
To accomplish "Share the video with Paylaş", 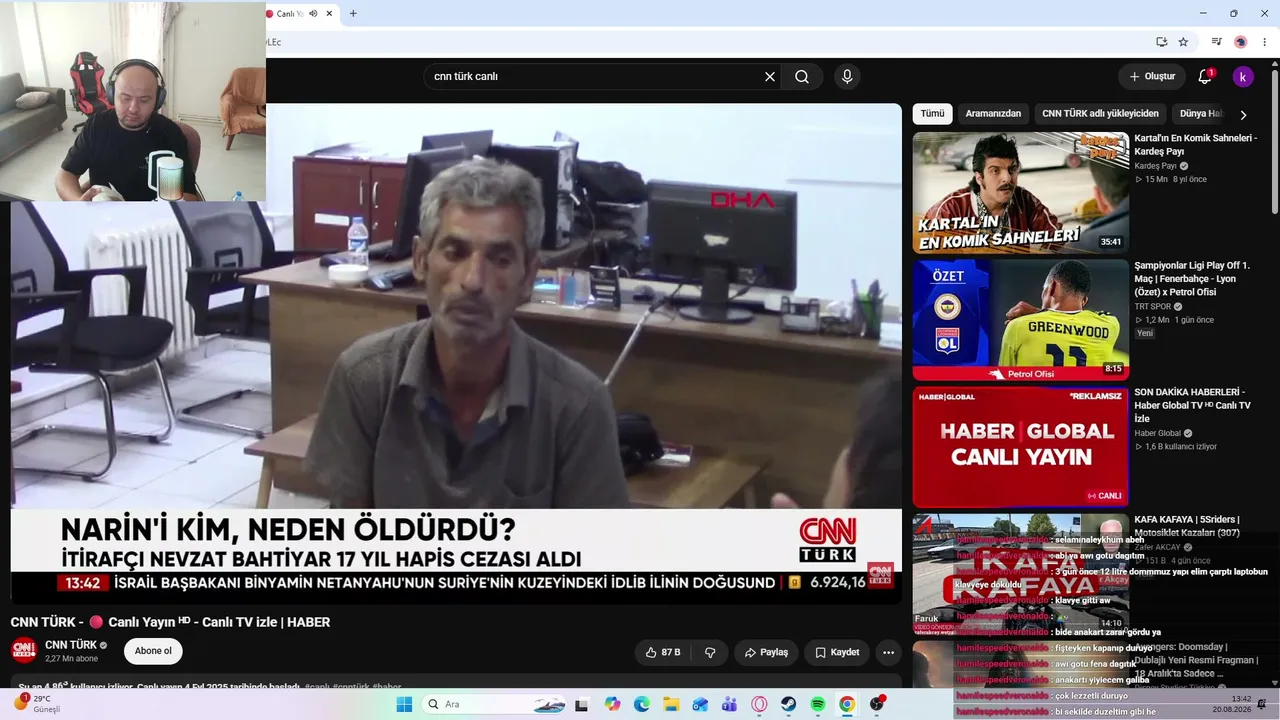I will tap(766, 653).
